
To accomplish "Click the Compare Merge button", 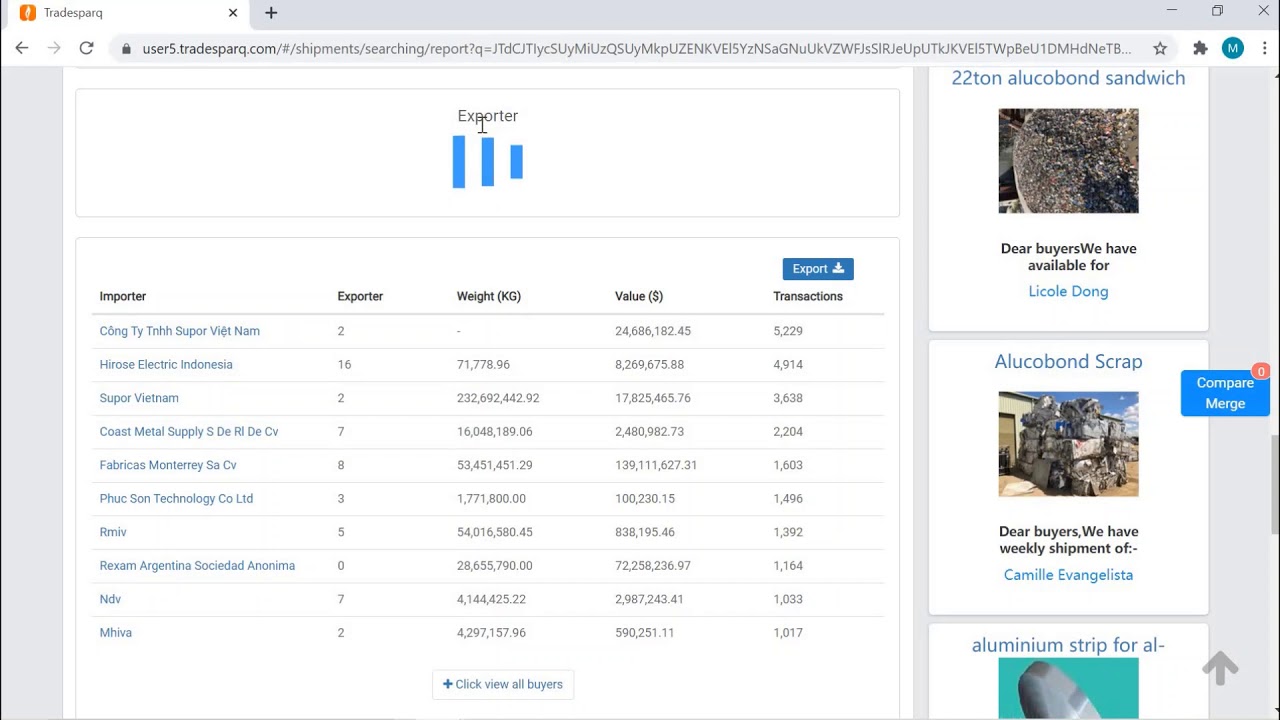I will [1225, 393].
